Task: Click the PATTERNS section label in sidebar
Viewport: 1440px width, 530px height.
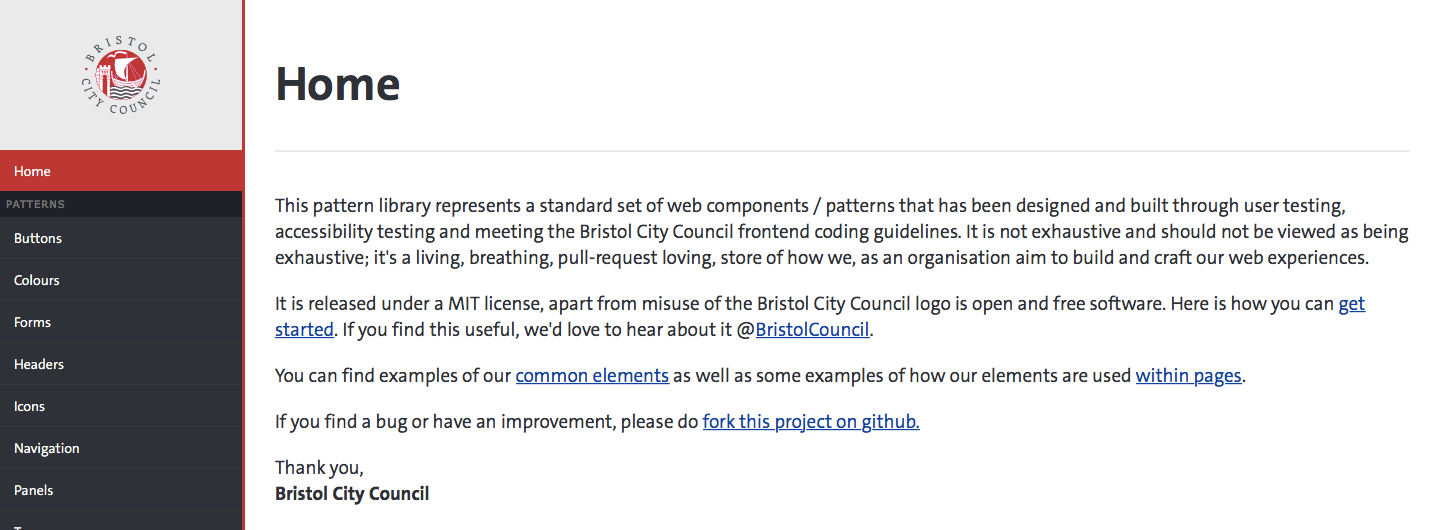Action: pos(36,205)
